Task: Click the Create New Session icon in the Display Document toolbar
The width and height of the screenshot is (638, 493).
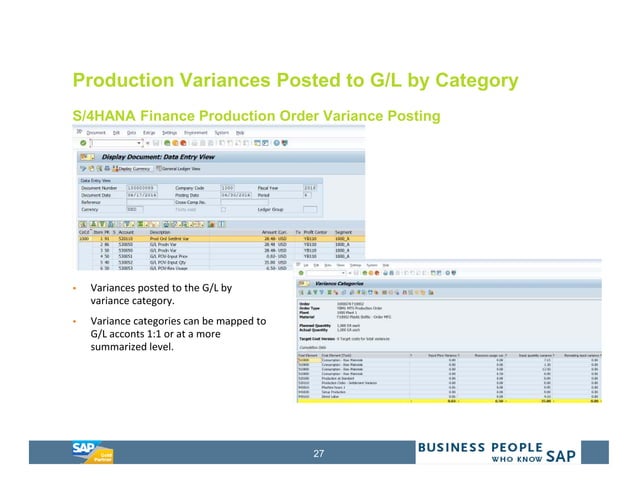Action: 257,143
